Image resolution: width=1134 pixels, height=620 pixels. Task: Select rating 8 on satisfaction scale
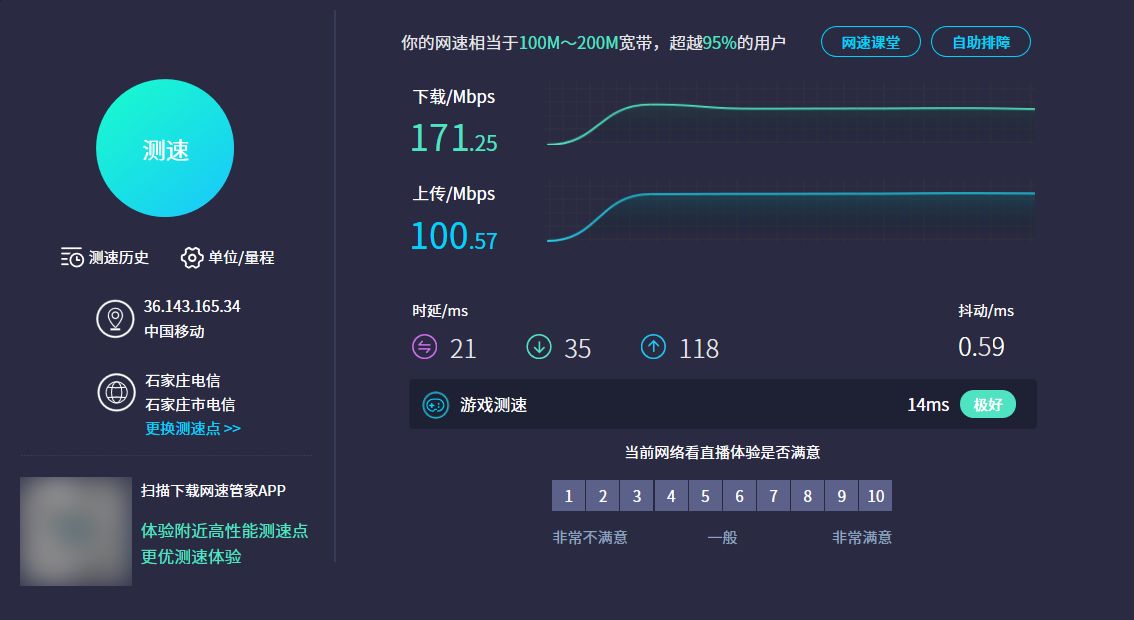807,496
